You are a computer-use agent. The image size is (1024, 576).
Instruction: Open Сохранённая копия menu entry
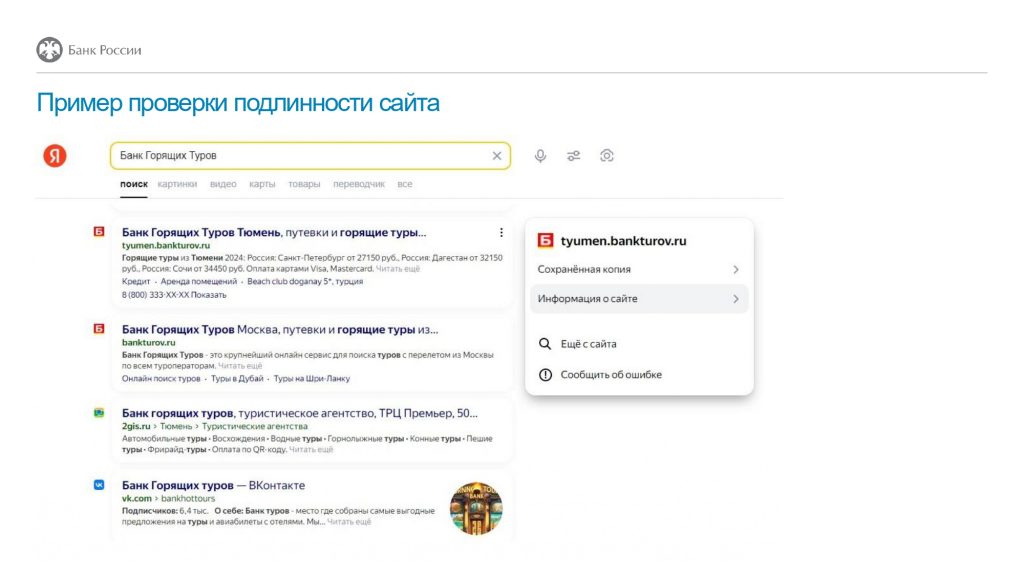639,269
